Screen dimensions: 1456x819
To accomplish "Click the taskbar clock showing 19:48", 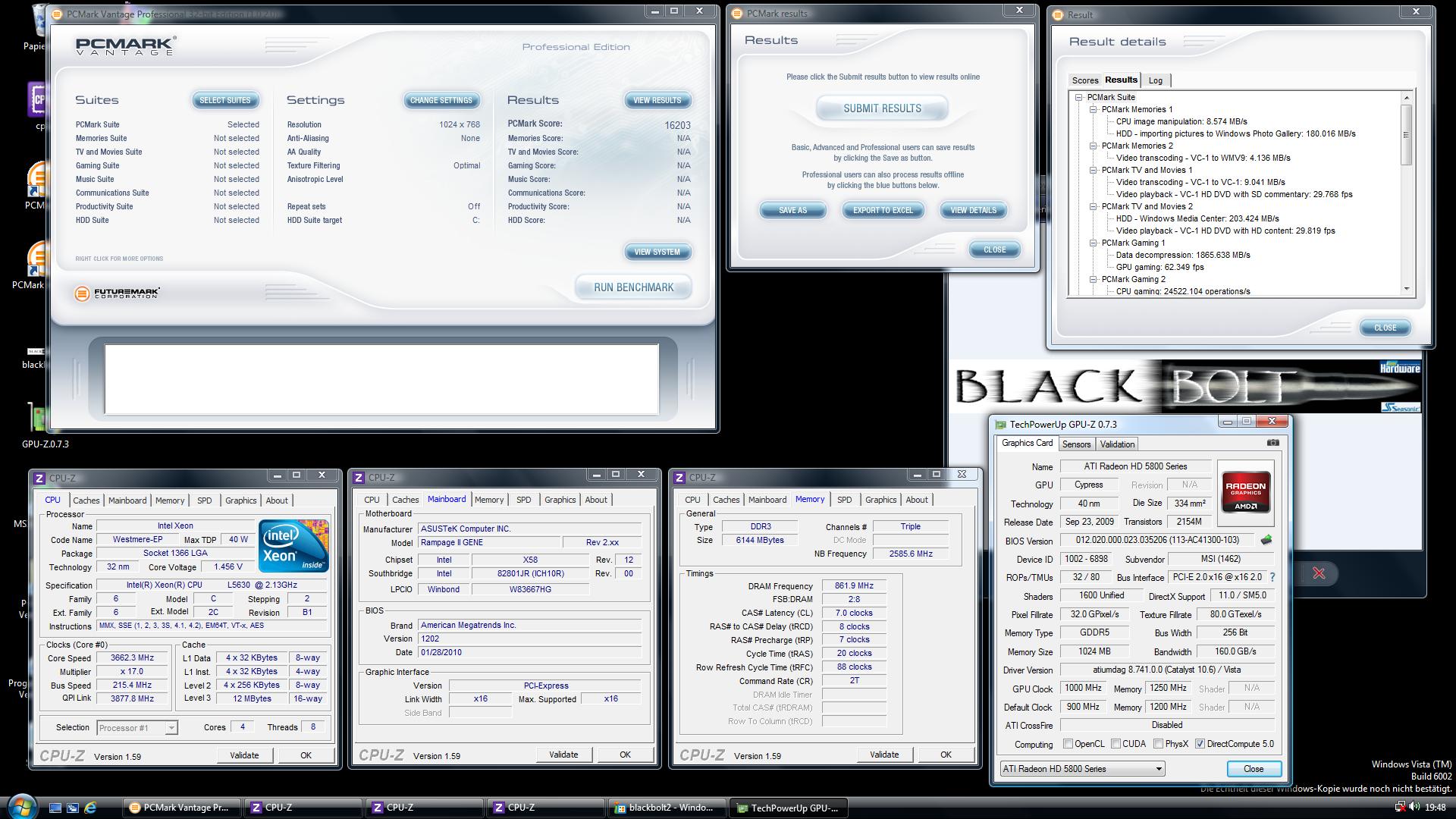I will point(1435,808).
